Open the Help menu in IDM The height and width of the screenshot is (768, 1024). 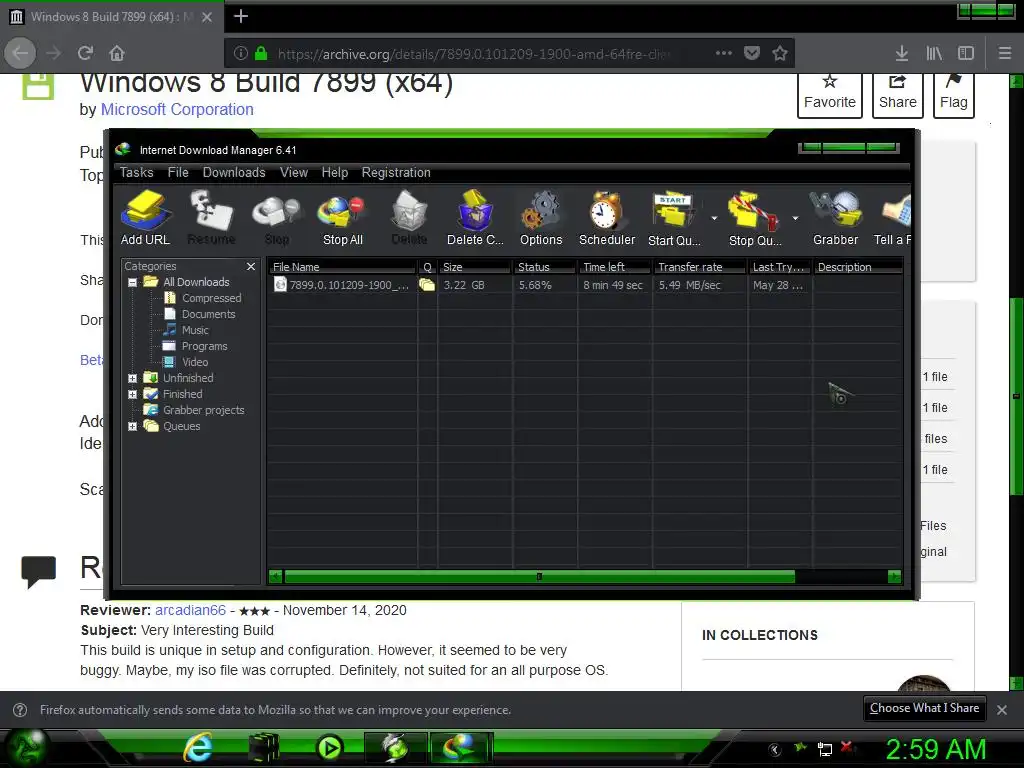tap(334, 172)
